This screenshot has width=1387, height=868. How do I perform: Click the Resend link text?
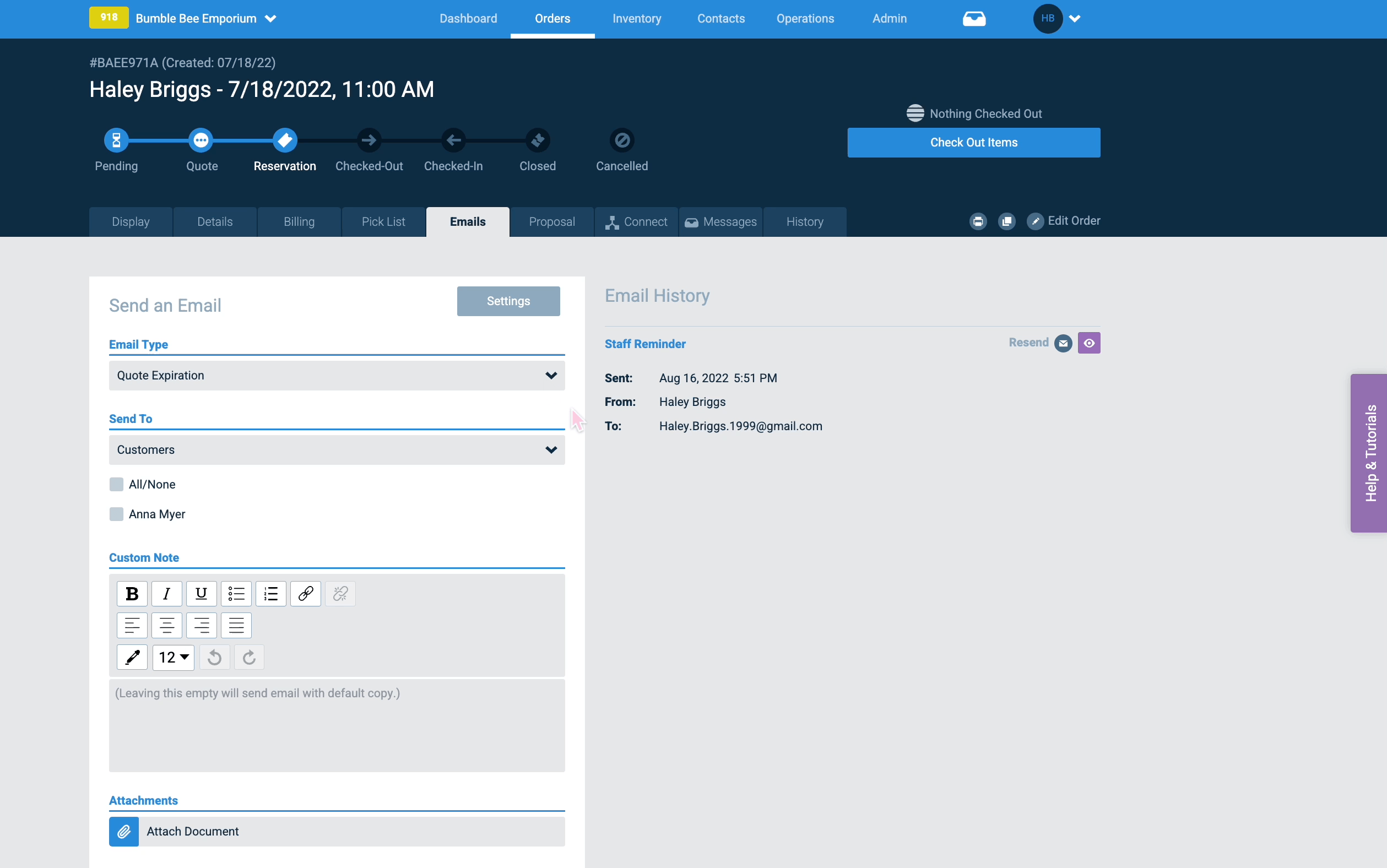pyautogui.click(x=1029, y=343)
